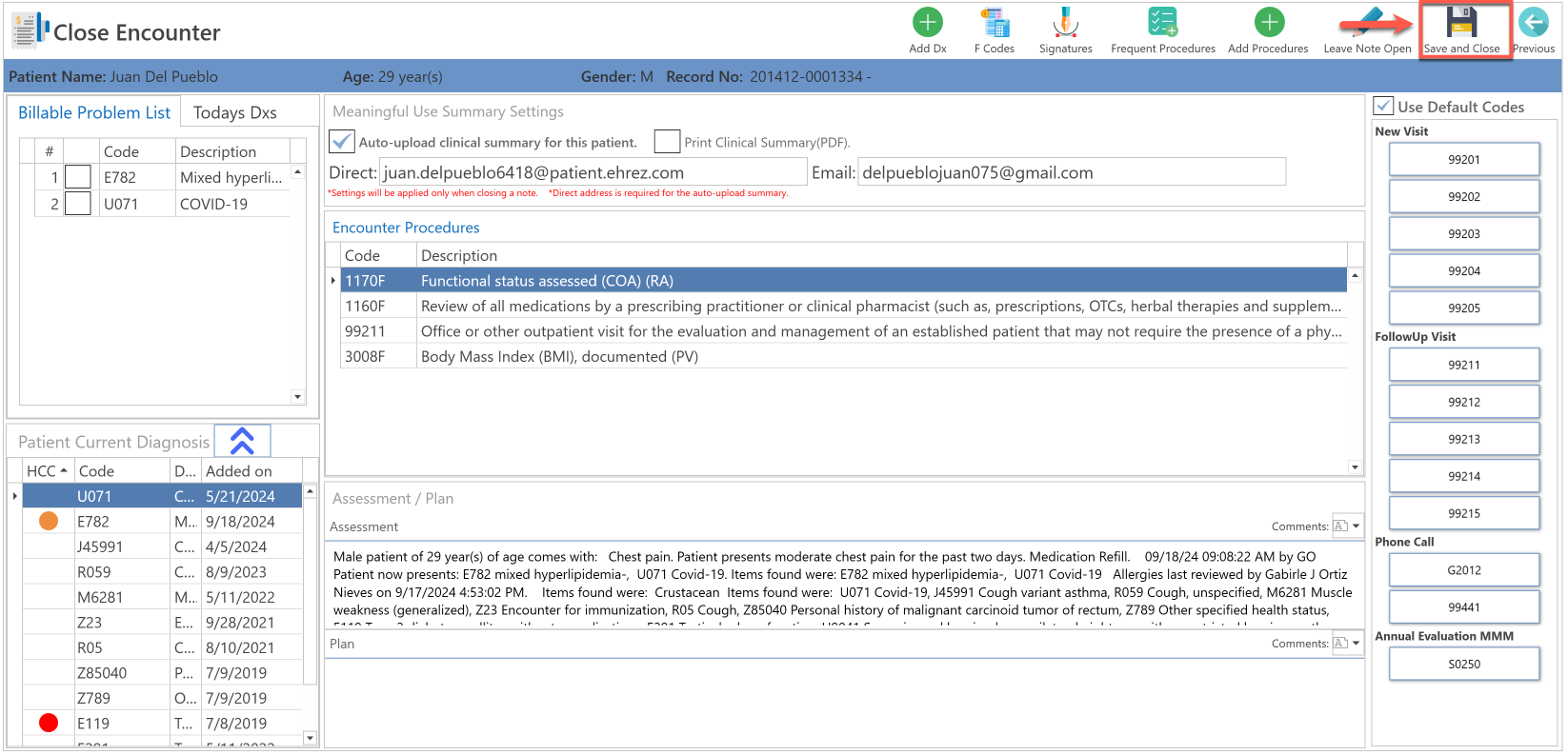Image resolution: width=1568 pixels, height=755 pixels.
Task: Expand Assessment comments dropdown arrow
Action: [x=1357, y=526]
